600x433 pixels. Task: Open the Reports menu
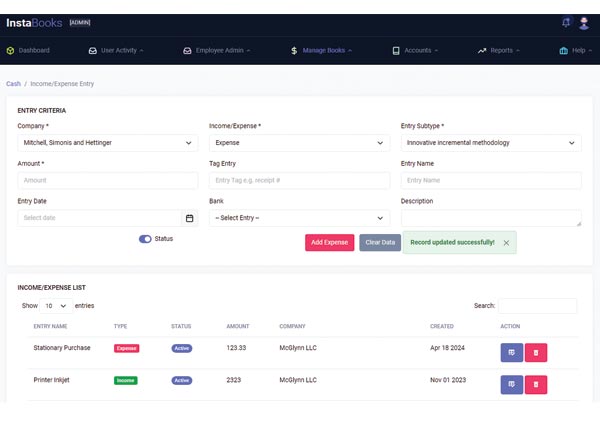coord(500,50)
